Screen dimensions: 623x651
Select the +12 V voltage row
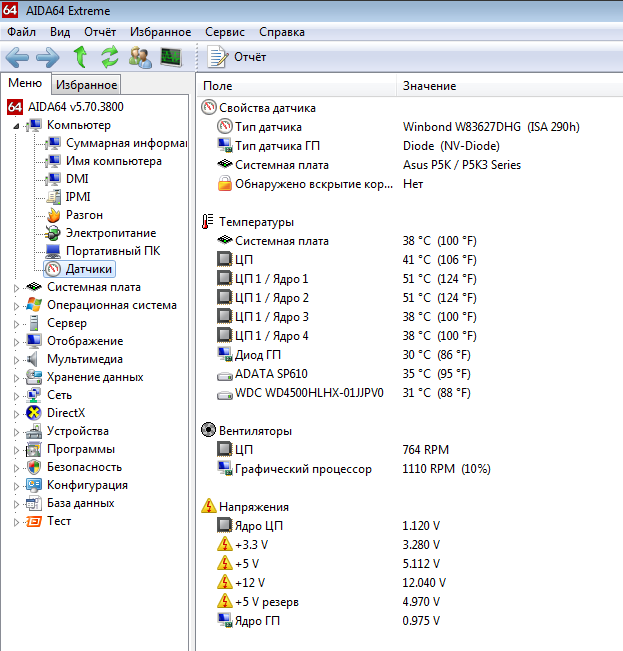331,582
